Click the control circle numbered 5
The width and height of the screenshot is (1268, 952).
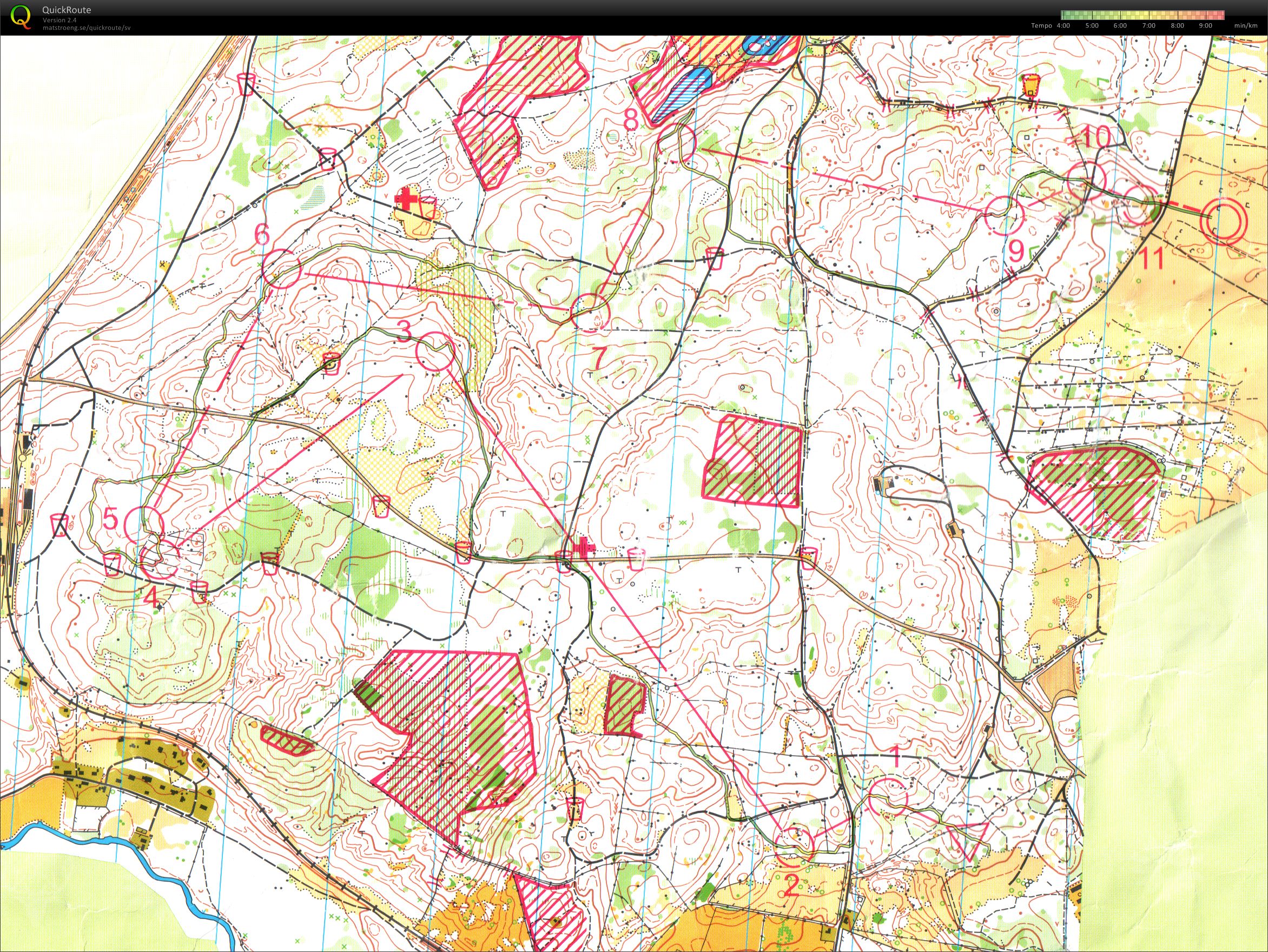click(144, 525)
